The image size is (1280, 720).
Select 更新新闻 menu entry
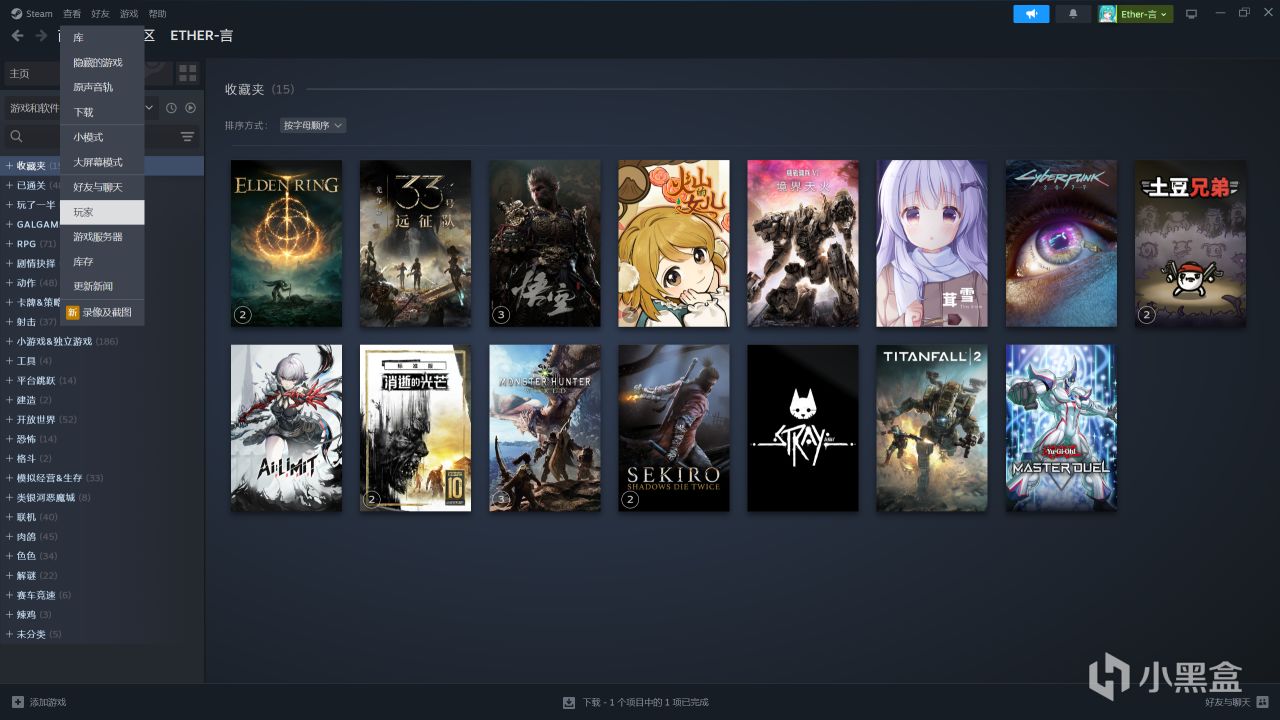[102, 286]
